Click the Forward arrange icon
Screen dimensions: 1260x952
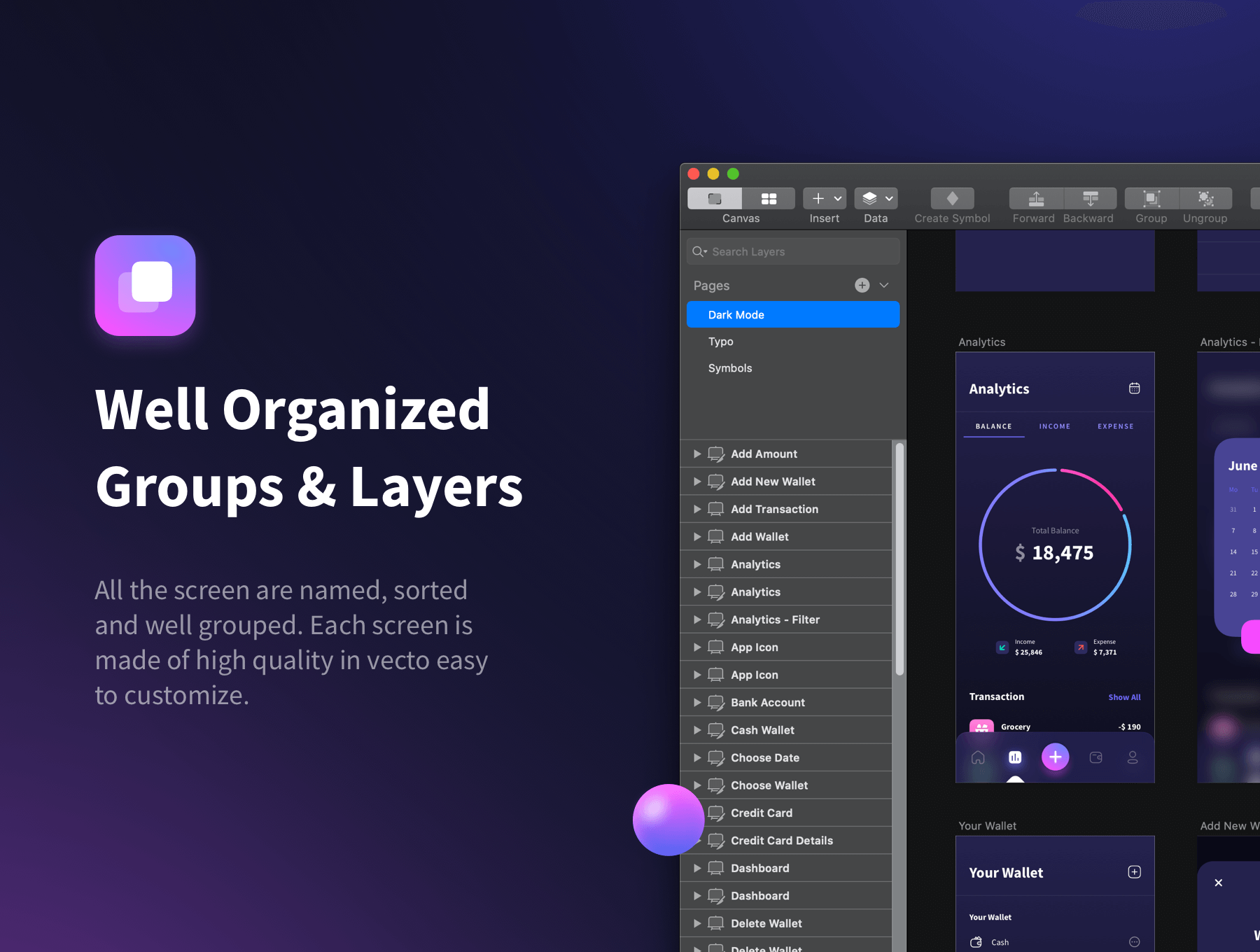1036,199
